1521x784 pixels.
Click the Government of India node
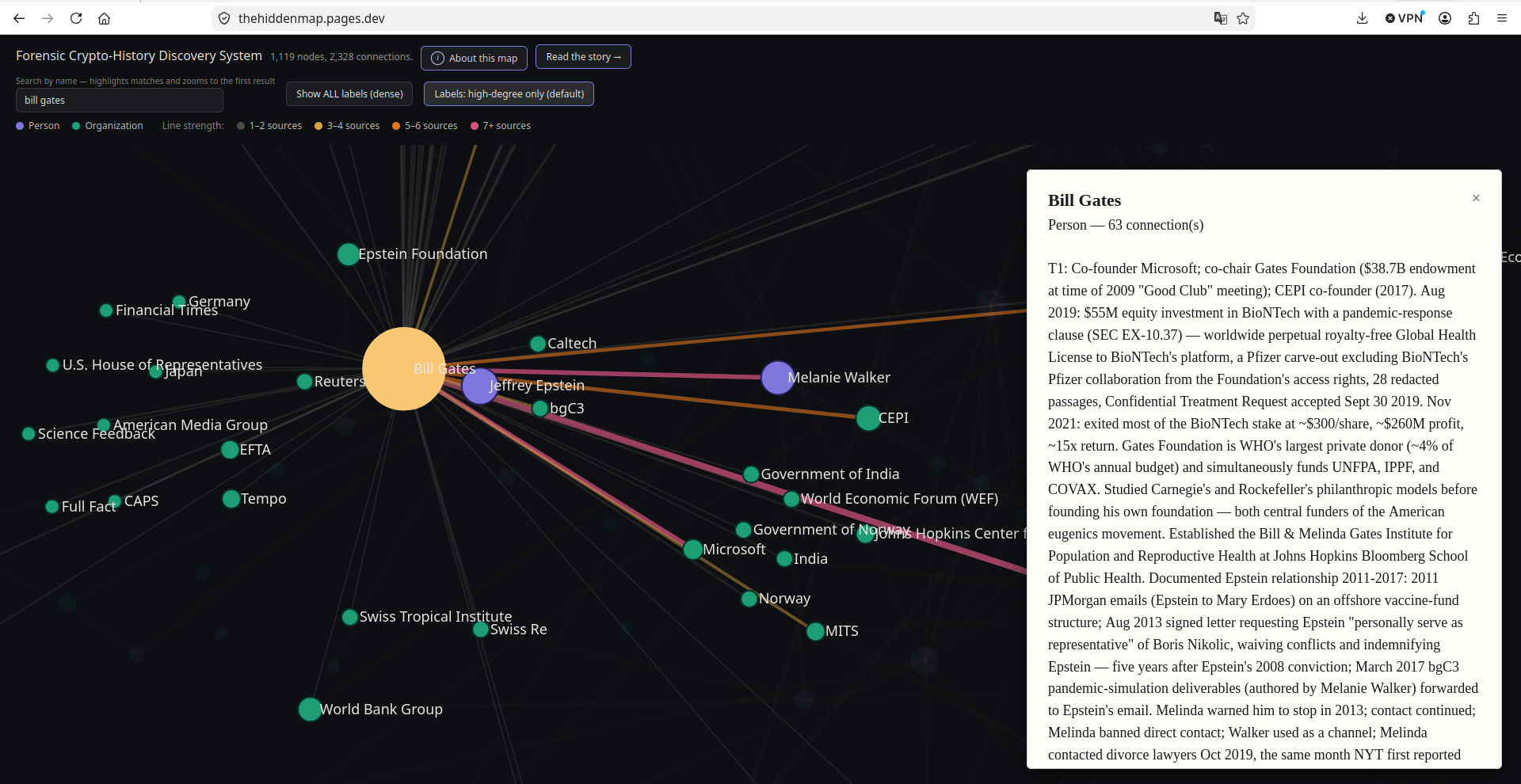point(751,474)
